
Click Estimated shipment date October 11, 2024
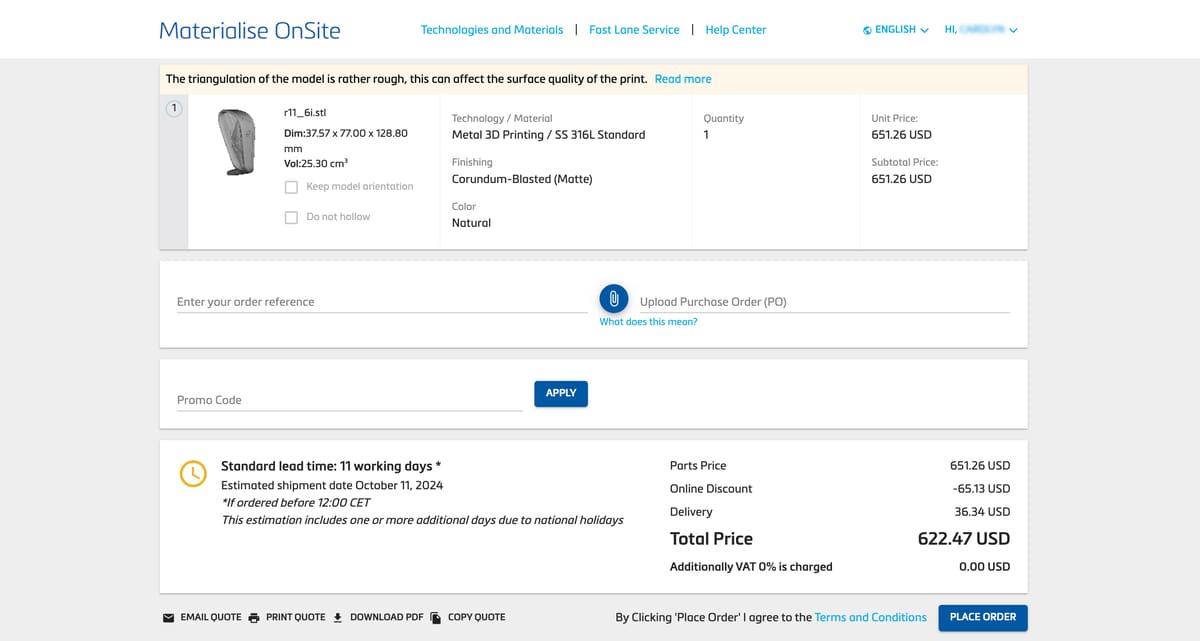click(x=332, y=485)
